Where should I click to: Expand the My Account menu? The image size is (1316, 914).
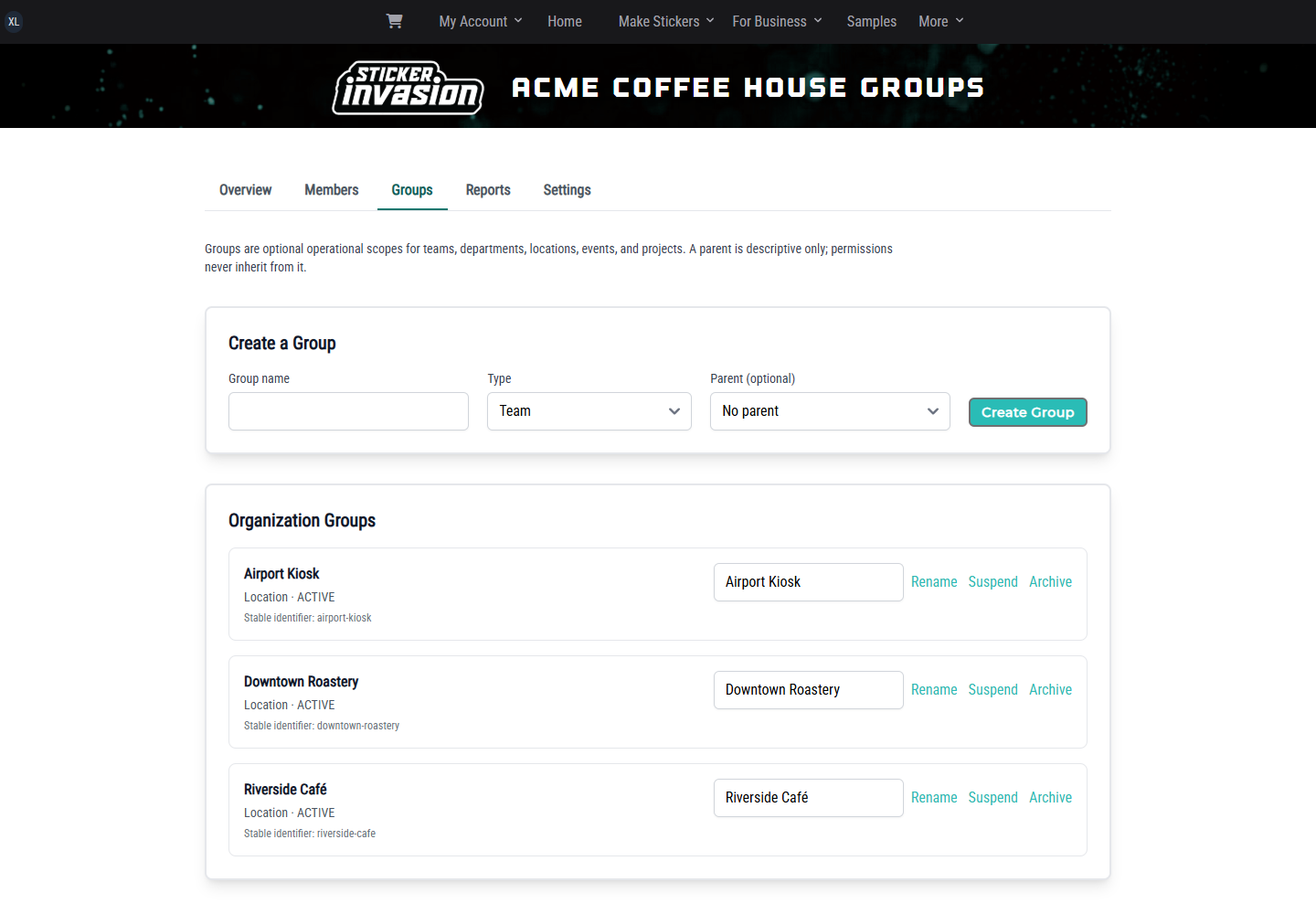tap(481, 21)
